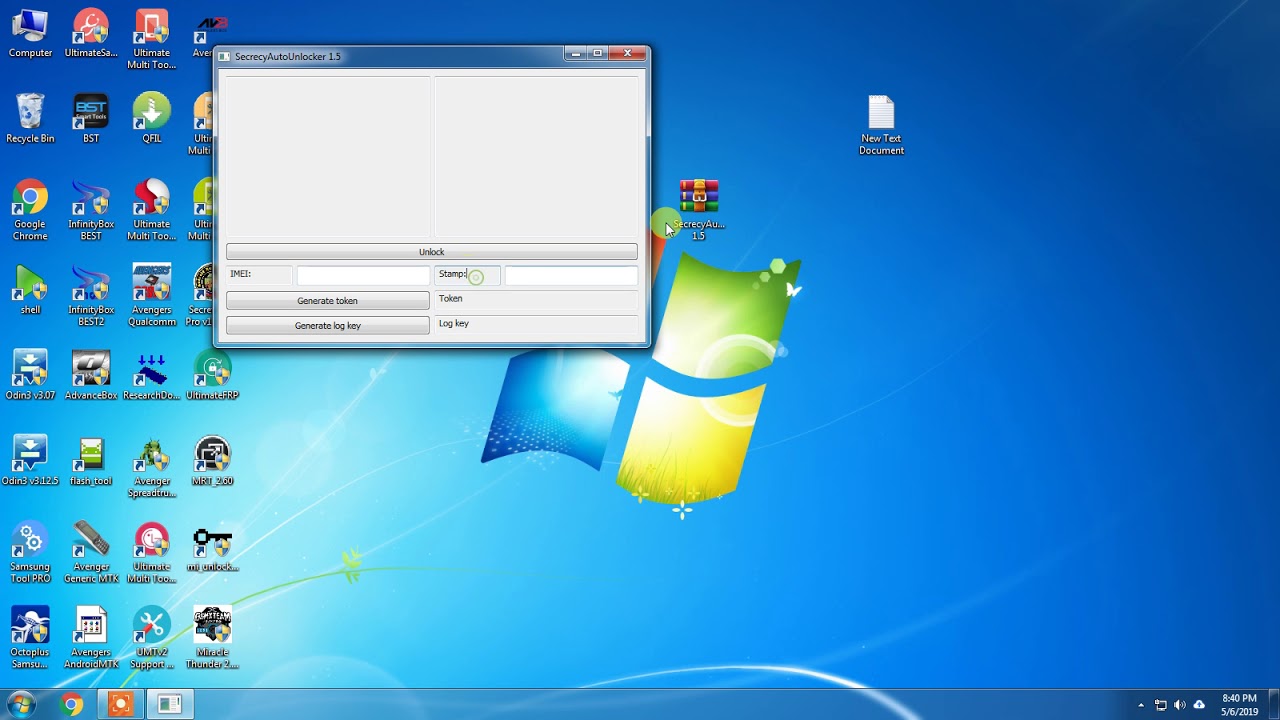Open the Computer desktop icon
Image resolution: width=1280 pixels, height=720 pixels.
30,33
